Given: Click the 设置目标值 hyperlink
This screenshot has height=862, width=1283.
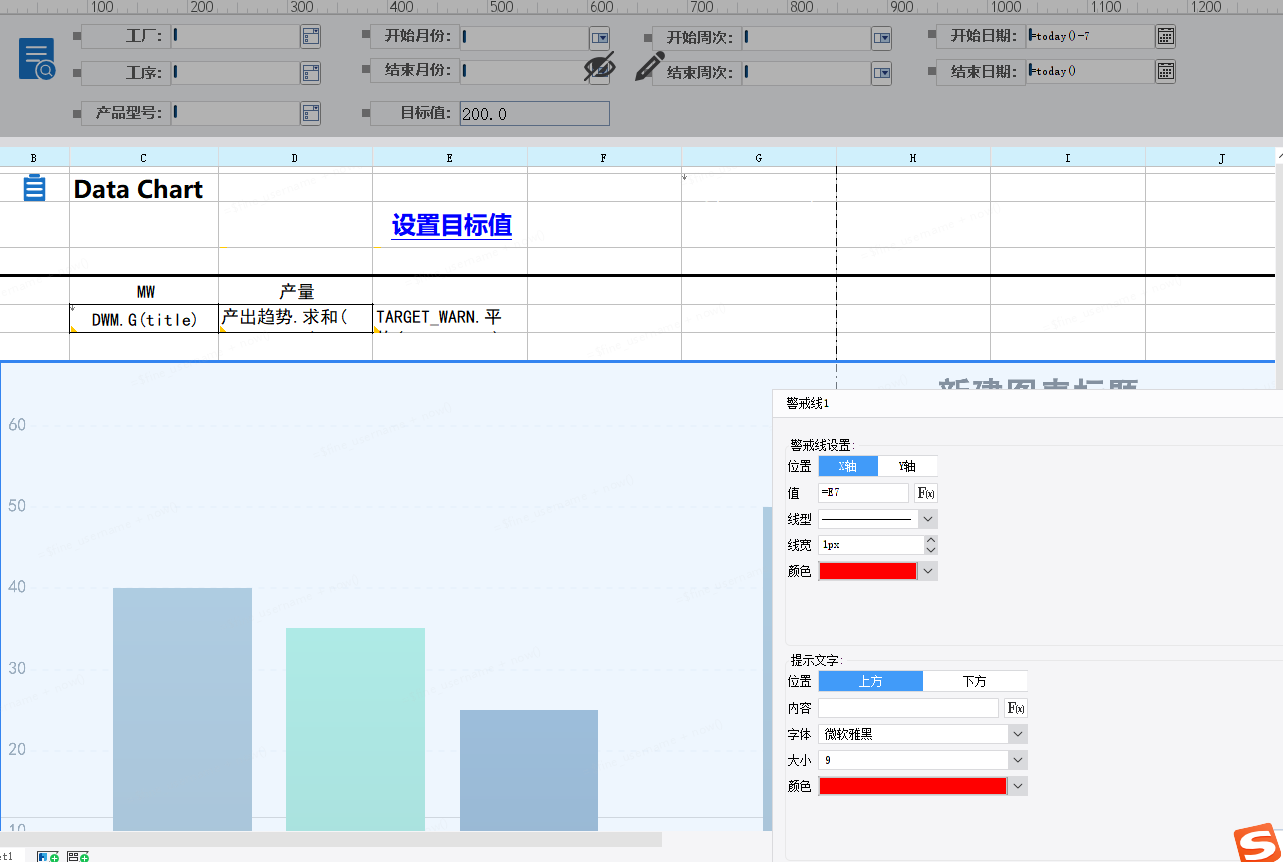Looking at the screenshot, I should [x=452, y=225].
